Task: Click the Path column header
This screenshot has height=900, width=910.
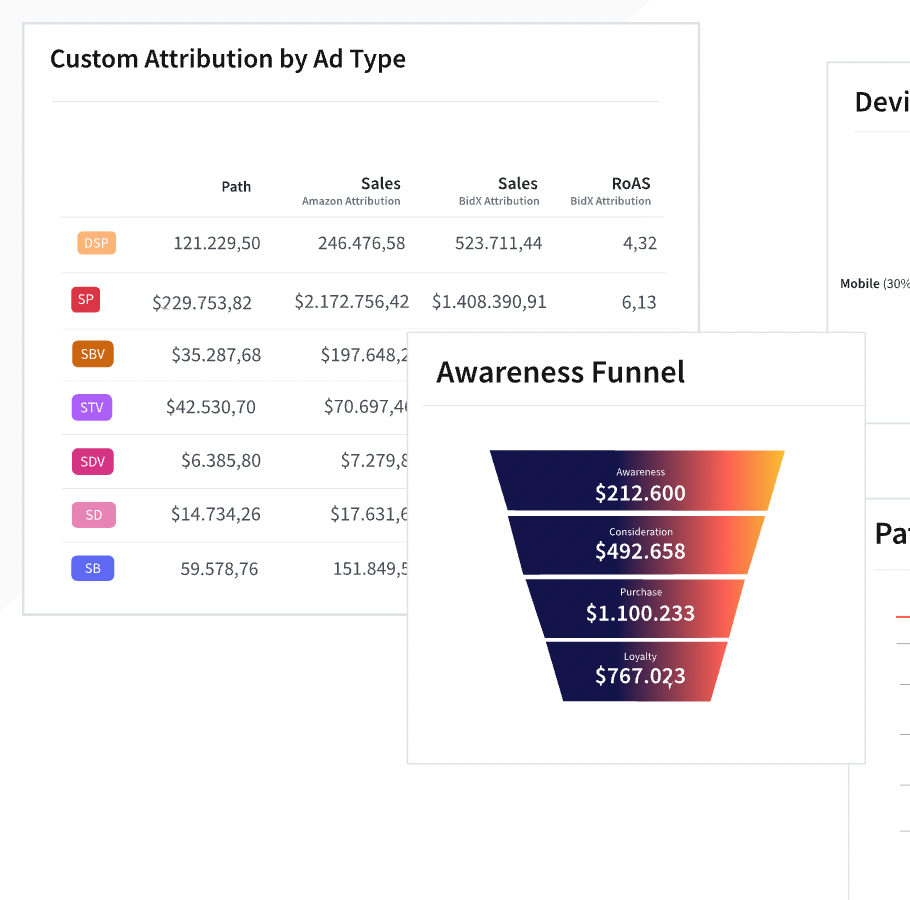Action: coord(236,187)
